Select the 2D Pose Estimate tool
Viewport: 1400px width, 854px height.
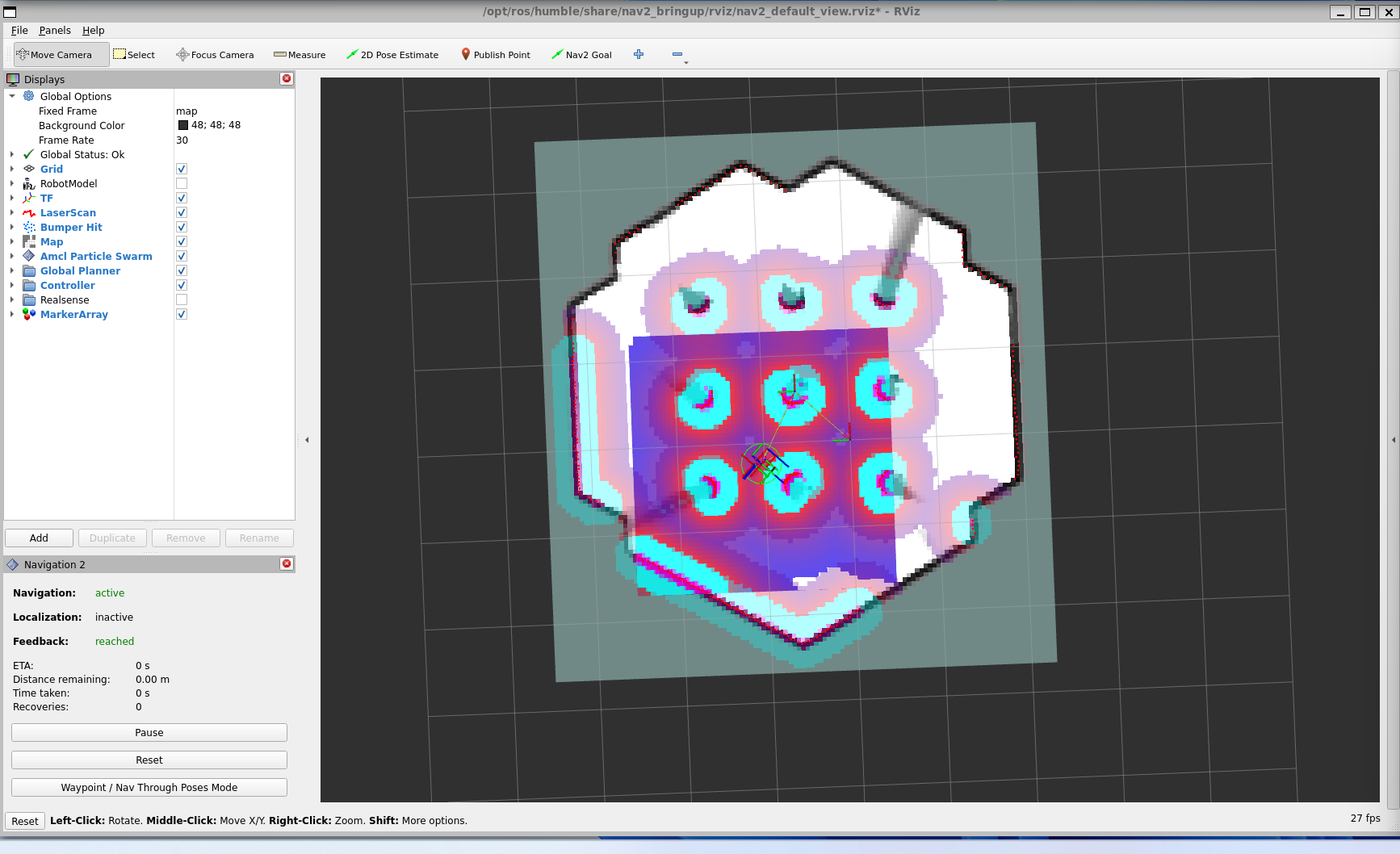392,54
